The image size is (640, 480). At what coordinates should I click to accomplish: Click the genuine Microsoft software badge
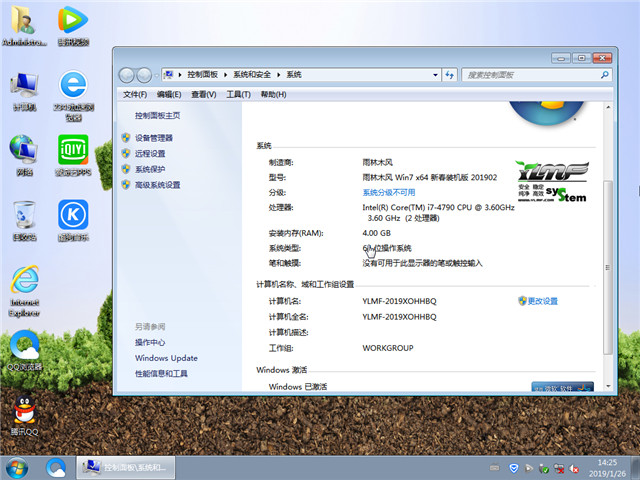click(562, 387)
